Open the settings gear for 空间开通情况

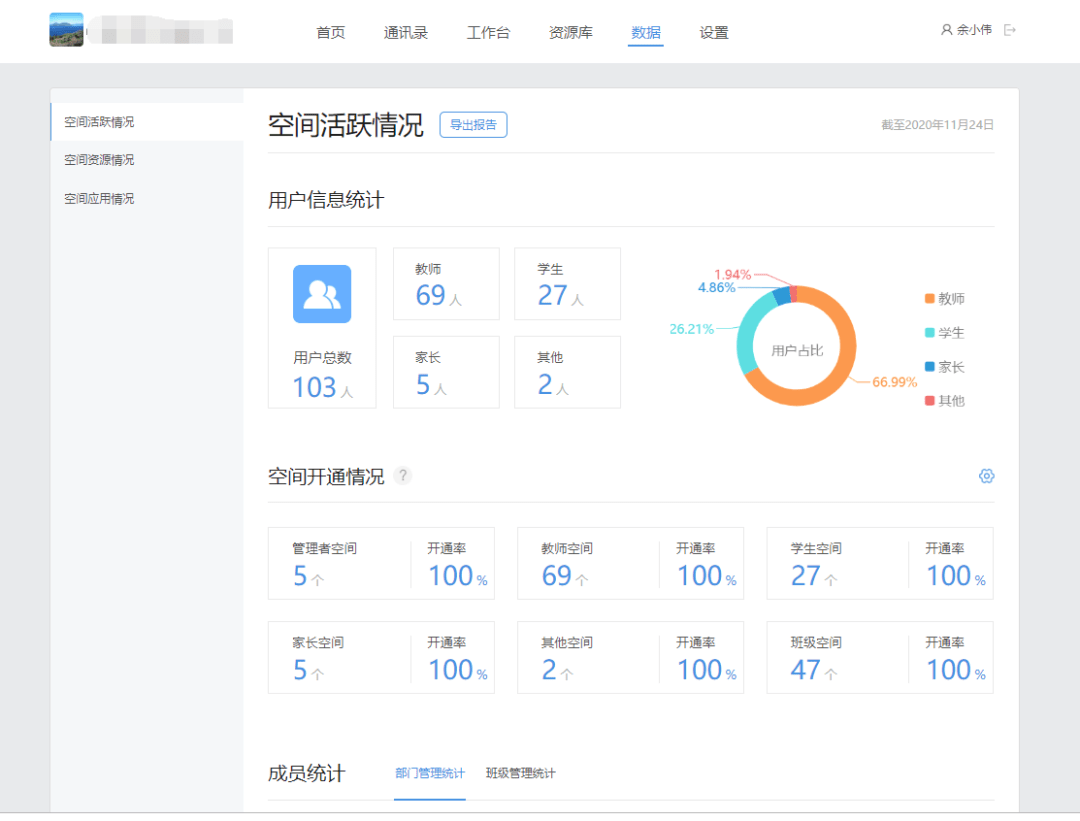point(986,476)
